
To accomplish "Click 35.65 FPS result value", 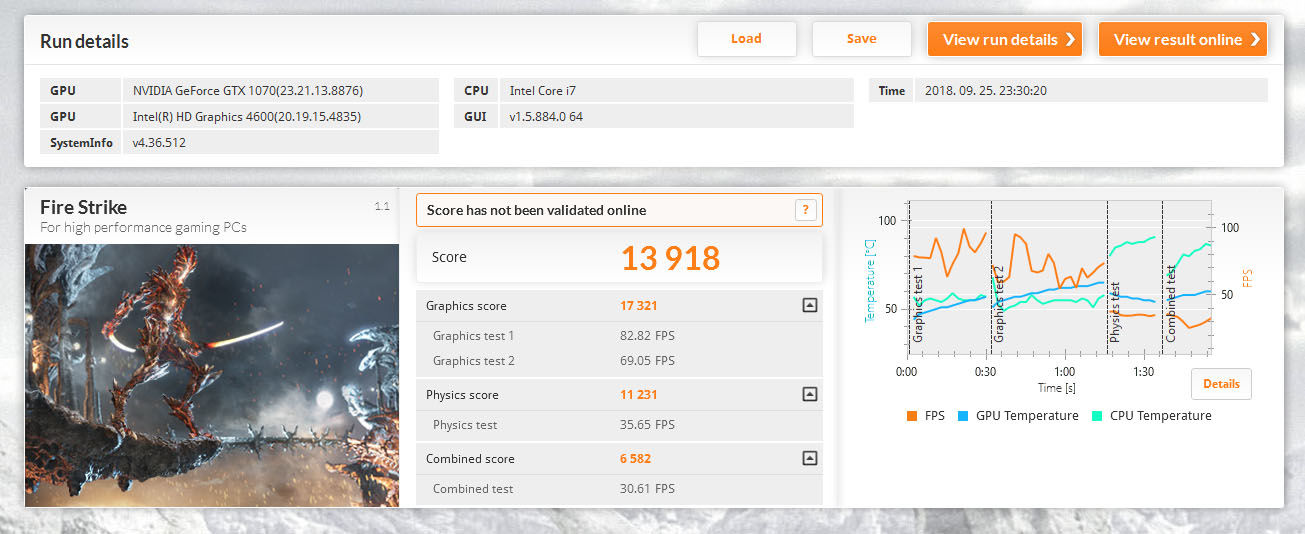I will 647,425.
